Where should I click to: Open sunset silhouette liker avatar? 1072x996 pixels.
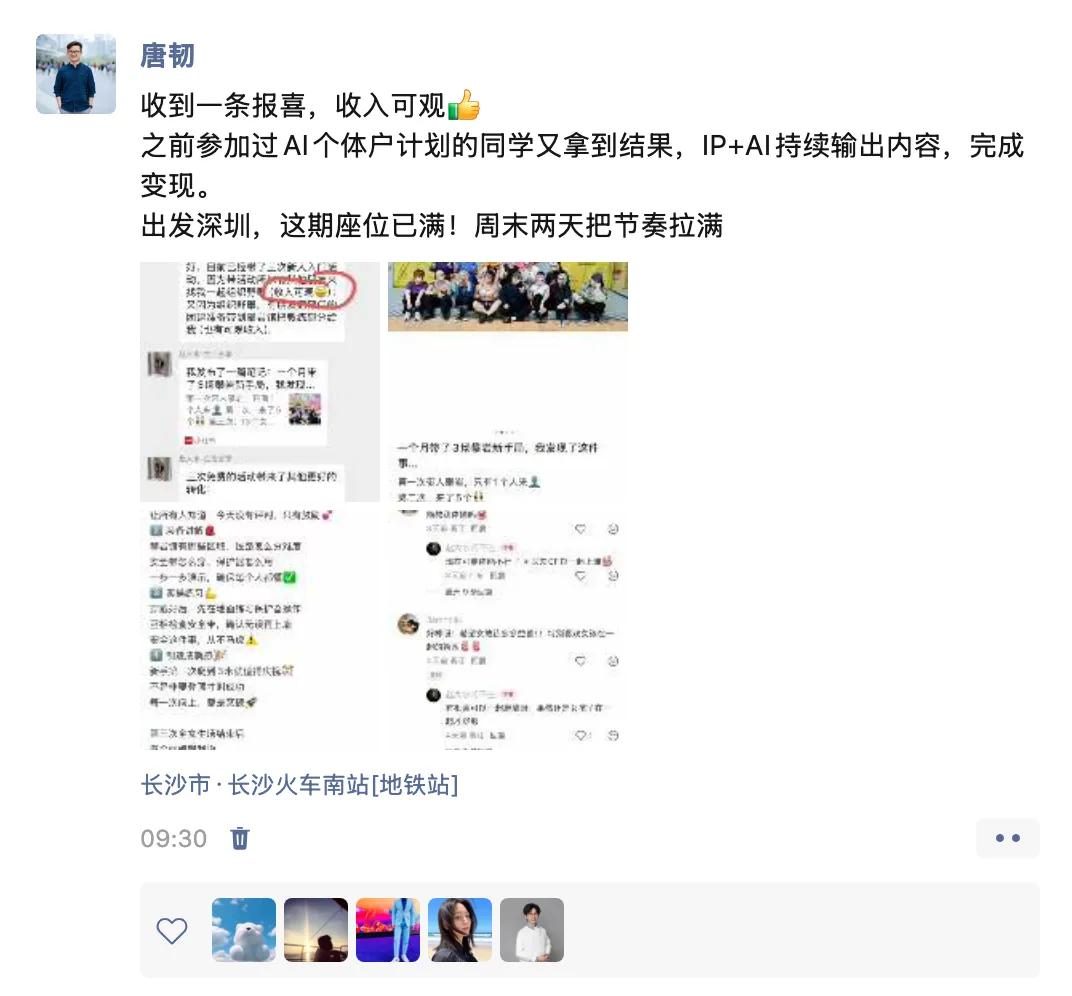[x=316, y=930]
